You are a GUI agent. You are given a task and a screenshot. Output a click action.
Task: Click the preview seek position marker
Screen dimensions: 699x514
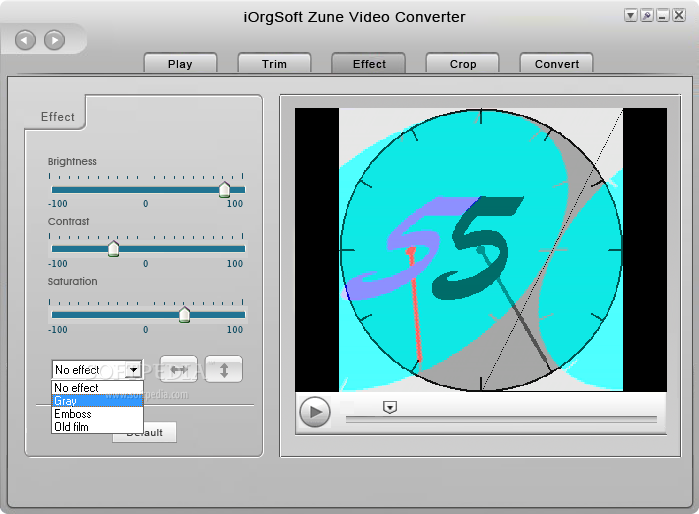tap(390, 407)
